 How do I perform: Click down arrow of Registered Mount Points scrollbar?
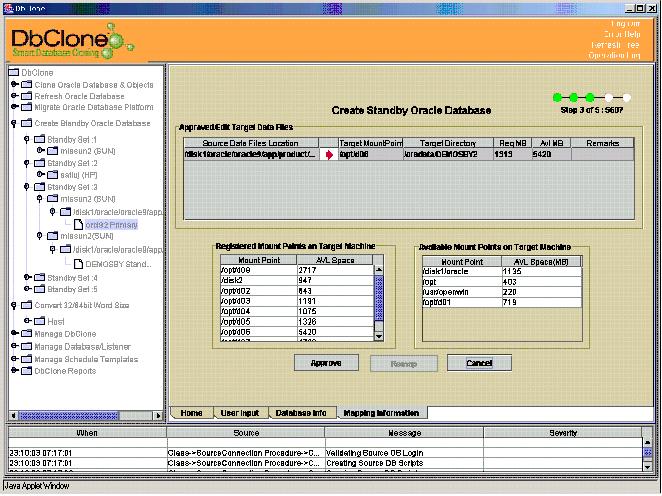click(x=379, y=336)
